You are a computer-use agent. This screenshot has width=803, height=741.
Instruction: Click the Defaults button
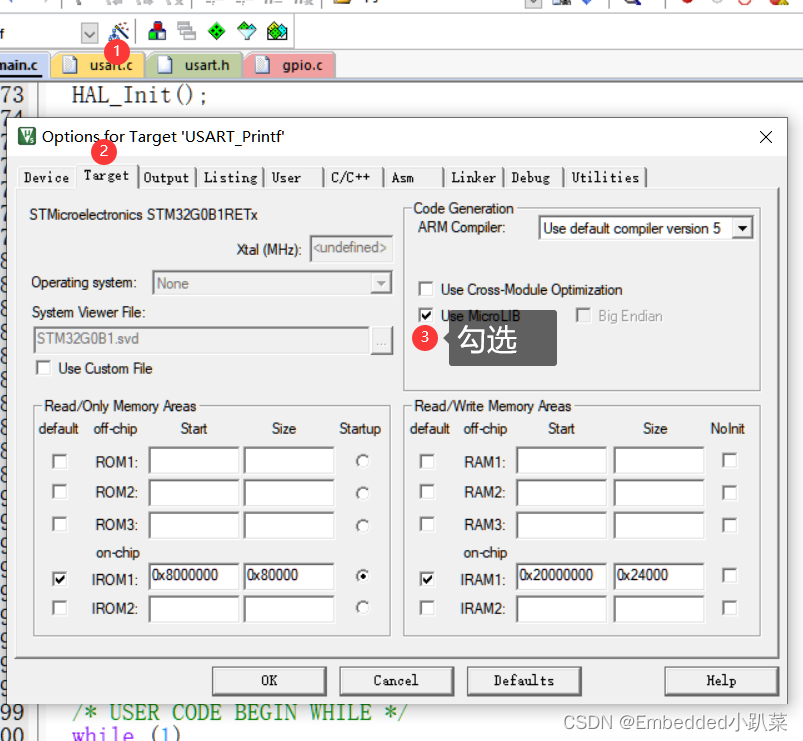pos(524,681)
